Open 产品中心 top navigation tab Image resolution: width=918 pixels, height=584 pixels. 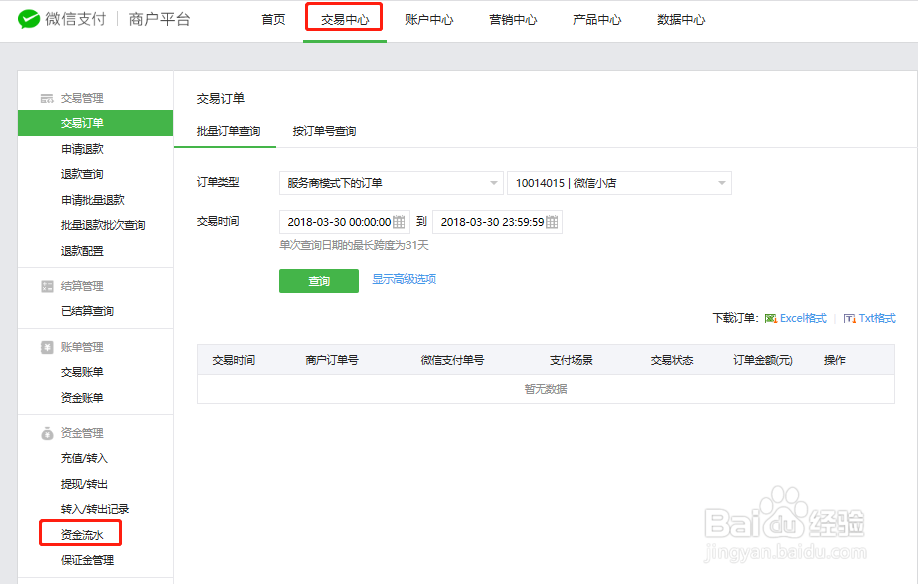597,20
